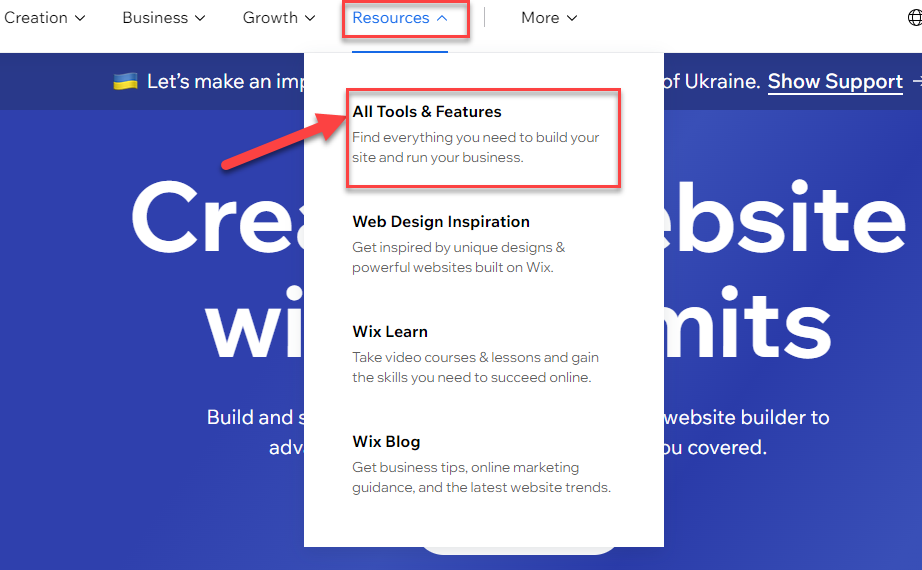
Task: Follow the Show Support link
Action: tap(835, 82)
